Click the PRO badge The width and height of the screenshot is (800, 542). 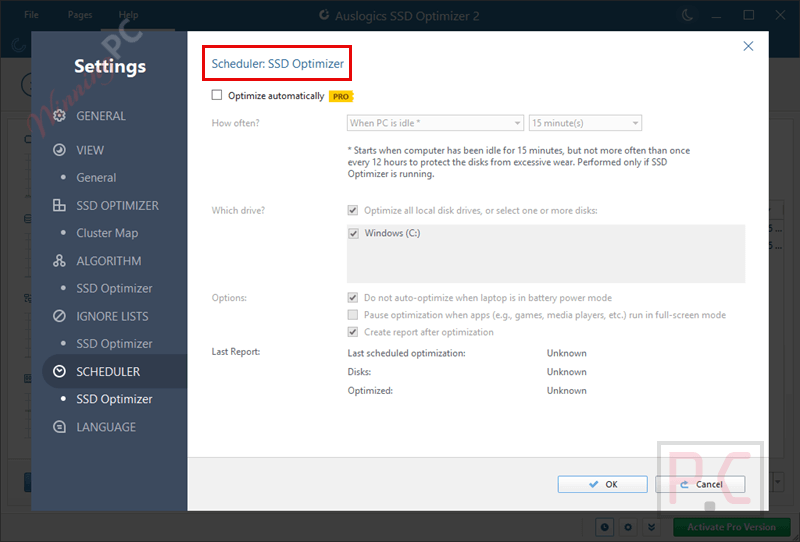tap(341, 96)
